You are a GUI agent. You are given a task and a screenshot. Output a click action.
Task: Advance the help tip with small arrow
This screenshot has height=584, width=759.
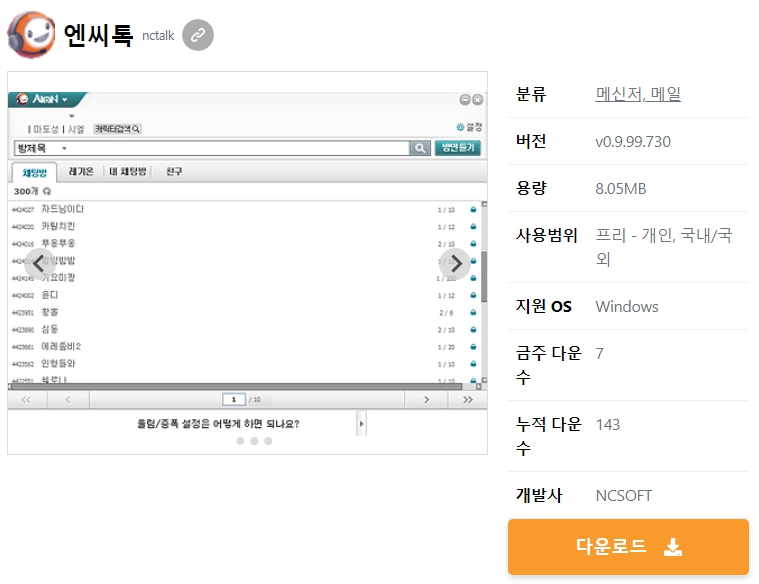click(x=361, y=424)
